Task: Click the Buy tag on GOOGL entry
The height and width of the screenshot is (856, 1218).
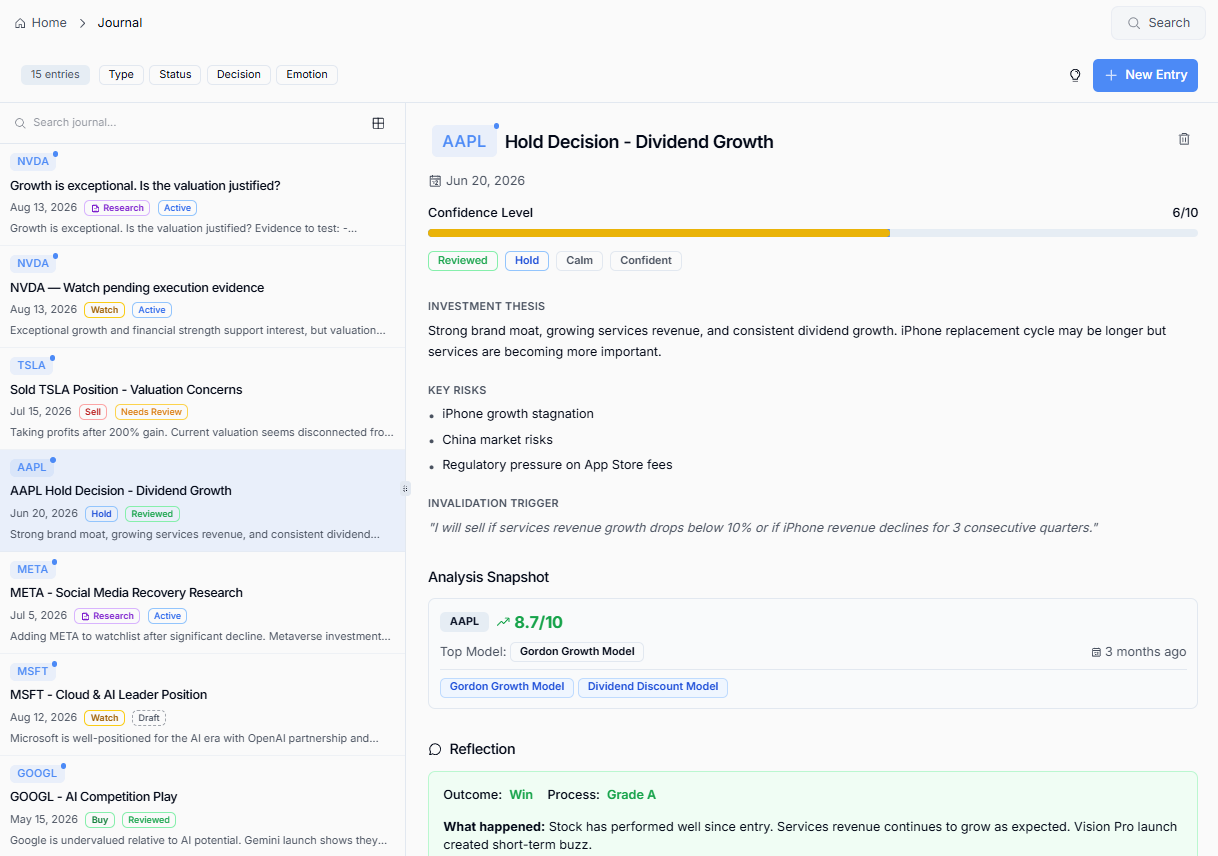Action: [100, 820]
